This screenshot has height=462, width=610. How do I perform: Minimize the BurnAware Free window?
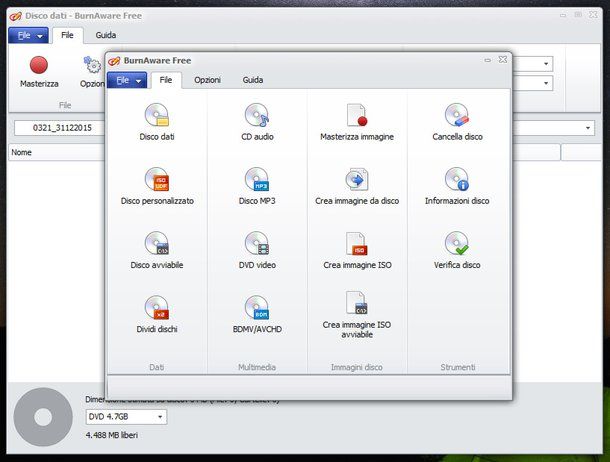tap(487, 60)
